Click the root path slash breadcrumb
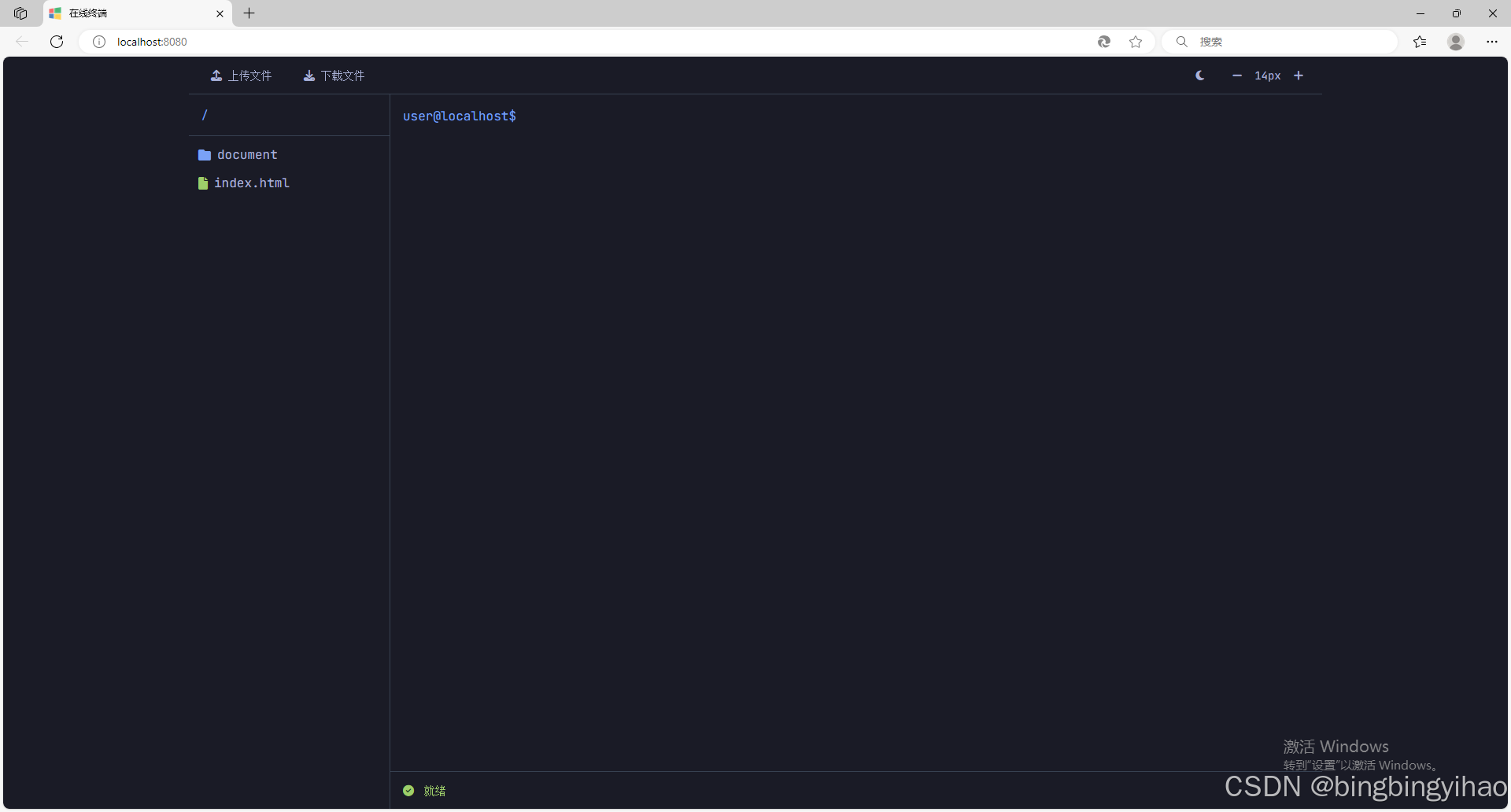The image size is (1511, 812). click(x=205, y=115)
